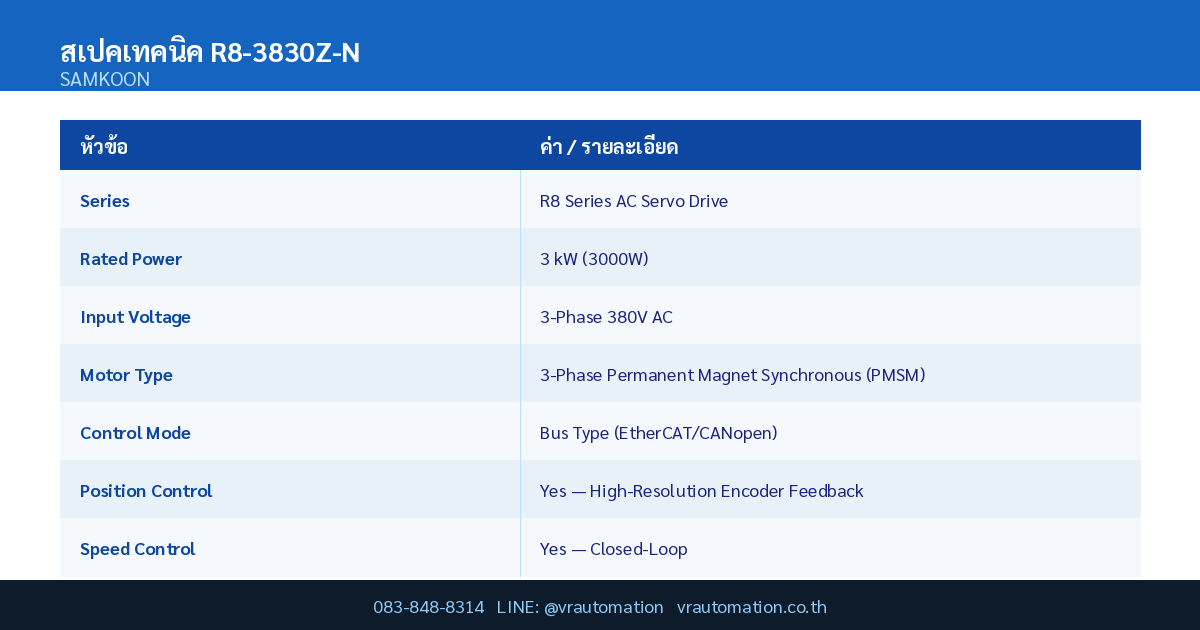Select the 'Motor Type' label
The image size is (1200, 630).
click(x=126, y=375)
